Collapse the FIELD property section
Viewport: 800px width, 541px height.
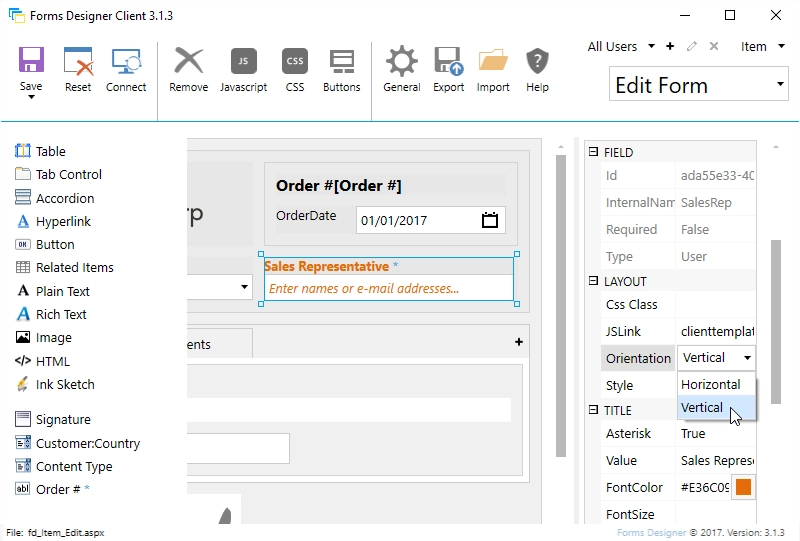(x=593, y=153)
